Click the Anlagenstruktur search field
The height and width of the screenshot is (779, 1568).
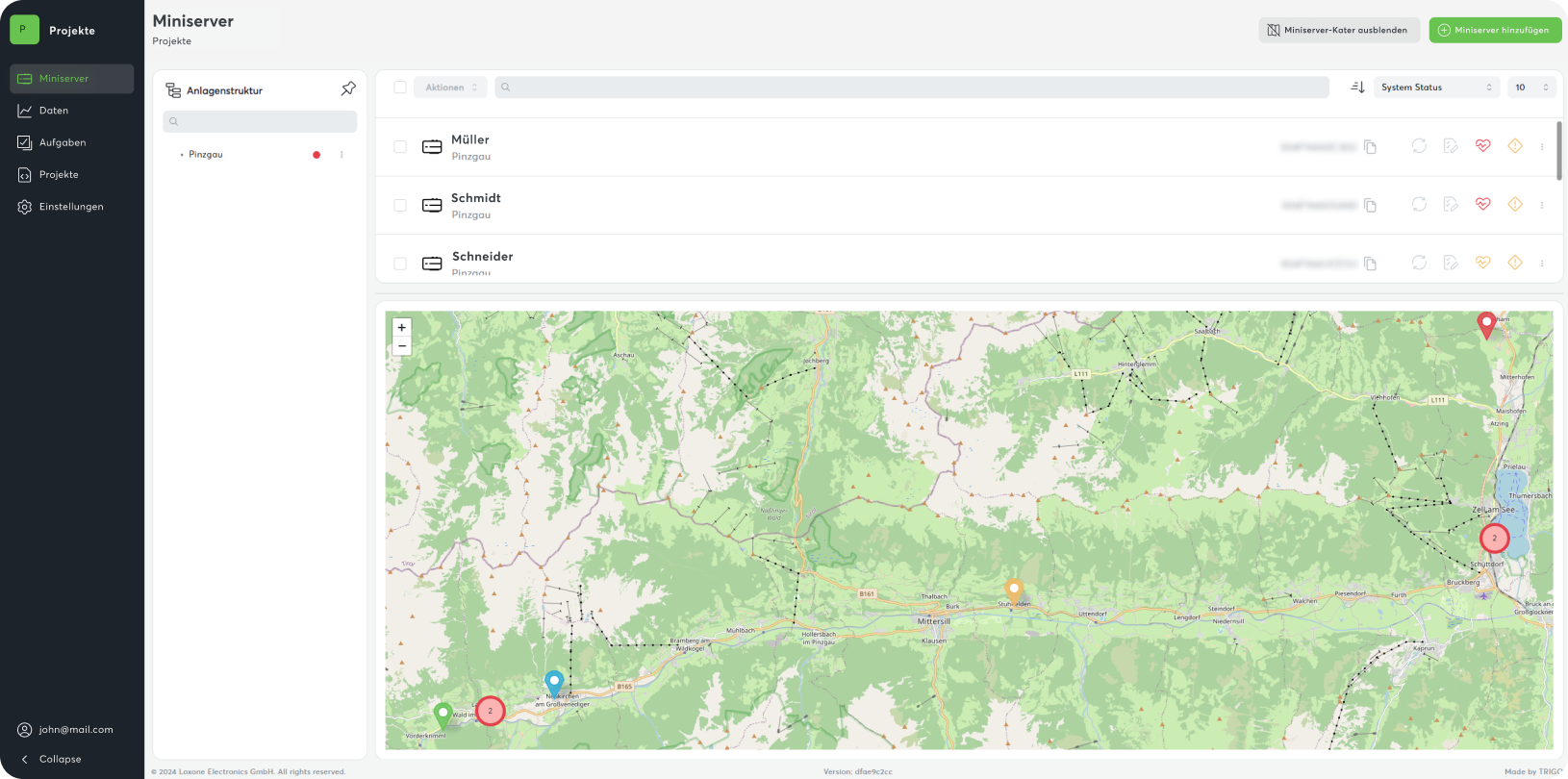tap(260, 122)
